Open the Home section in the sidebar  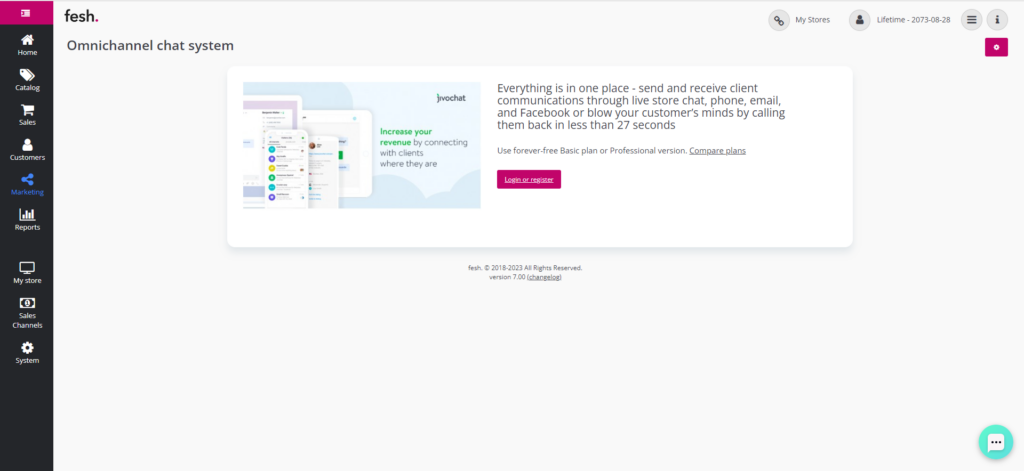[x=27, y=44]
